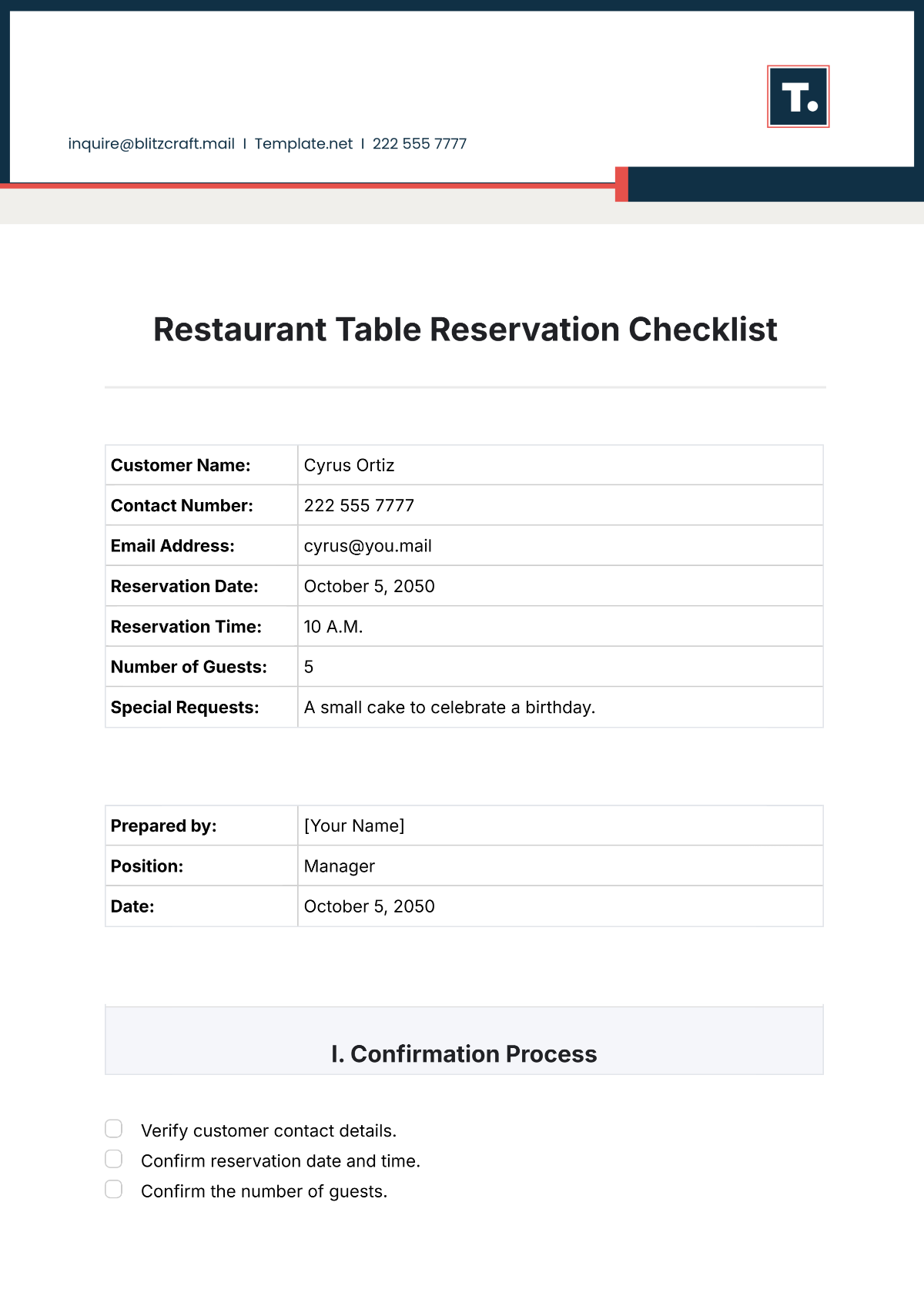Click the red accent block in the header

pyautogui.click(x=621, y=185)
